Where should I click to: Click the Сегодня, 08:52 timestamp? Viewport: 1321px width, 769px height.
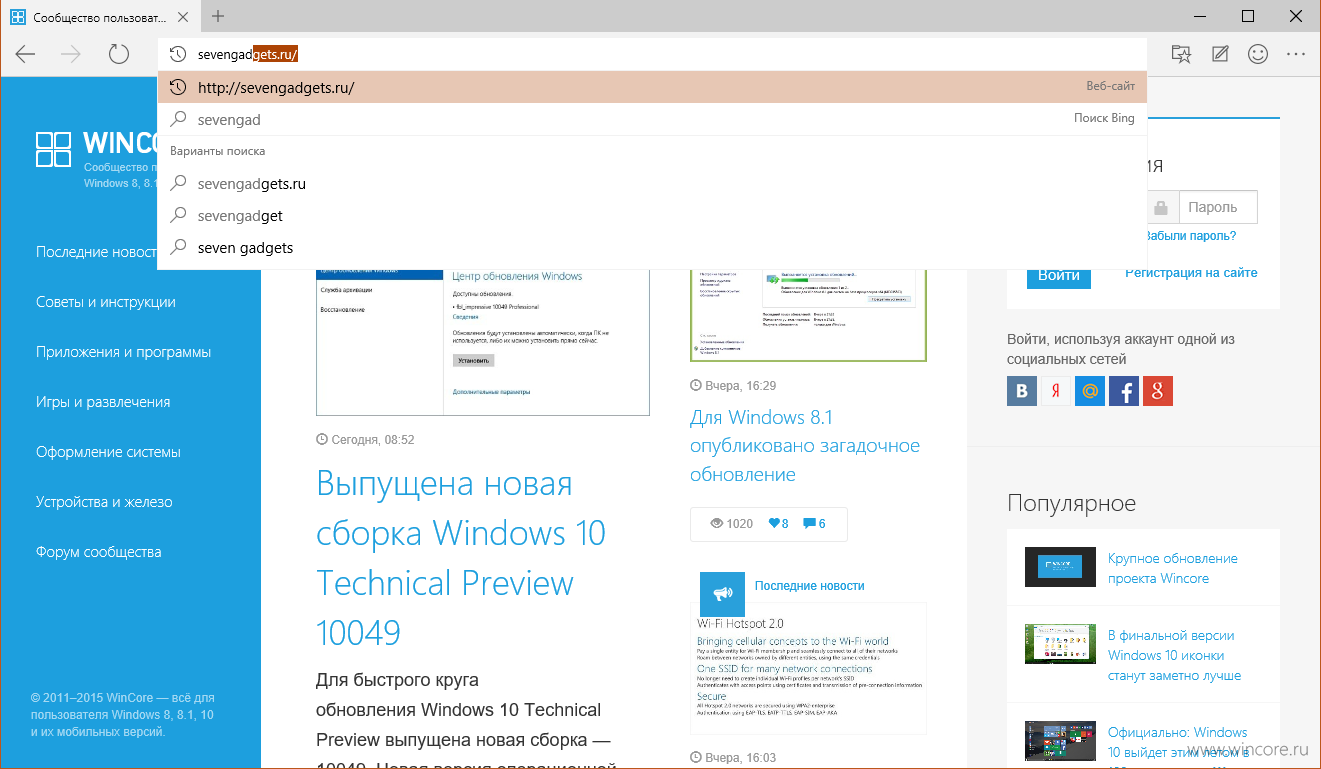point(365,439)
